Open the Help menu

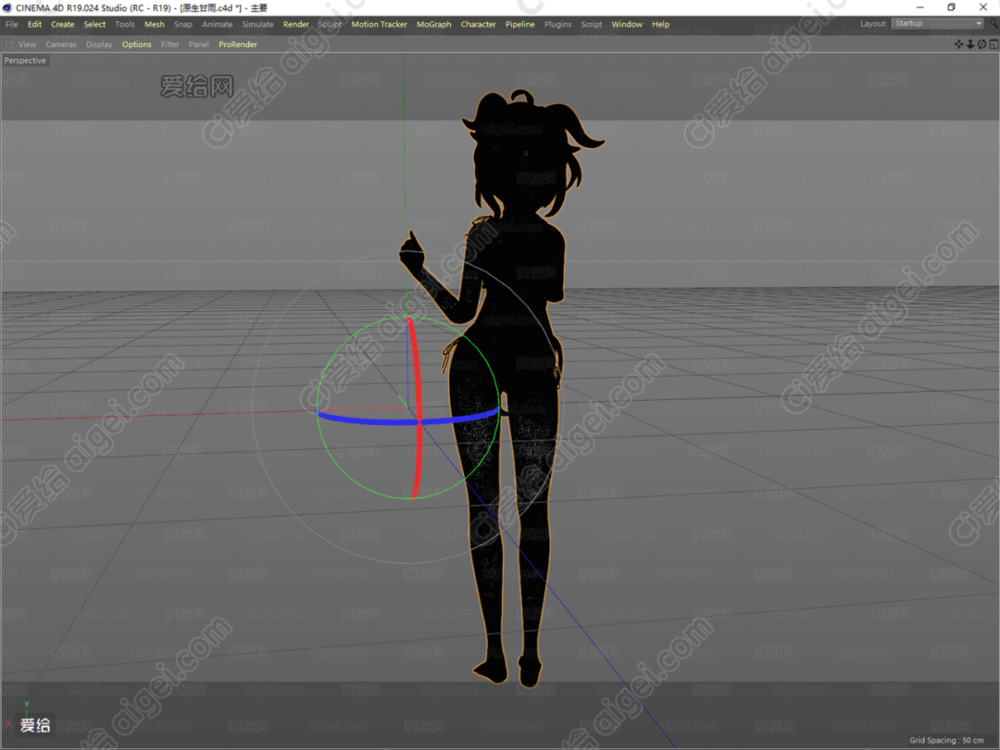[661, 24]
